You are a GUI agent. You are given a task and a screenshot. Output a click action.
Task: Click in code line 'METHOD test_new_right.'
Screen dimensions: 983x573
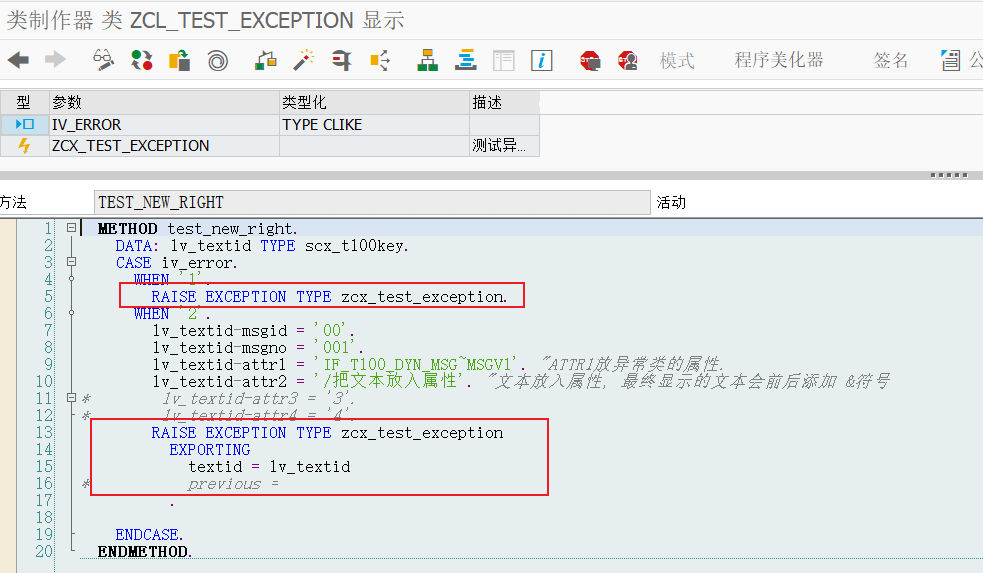point(197,228)
